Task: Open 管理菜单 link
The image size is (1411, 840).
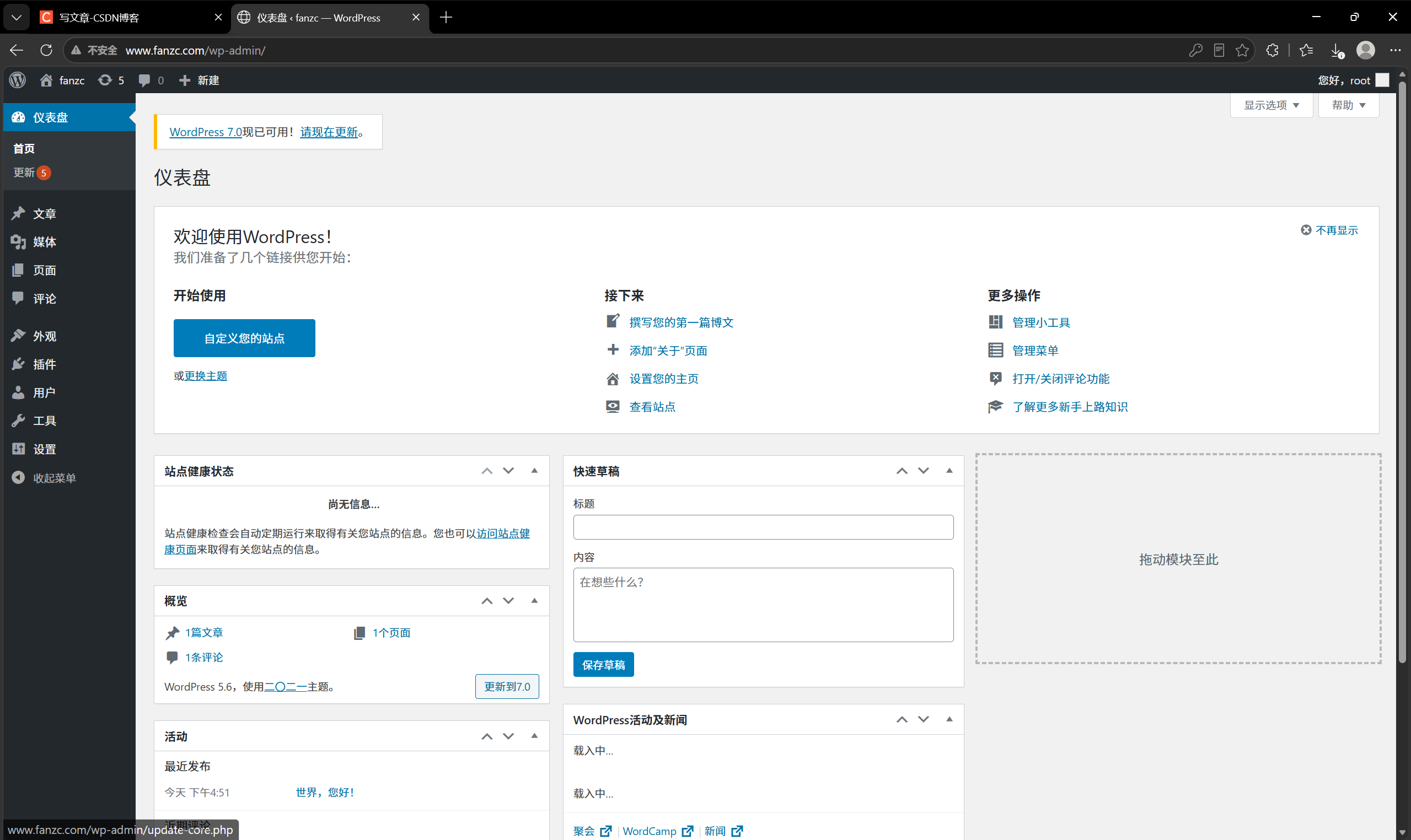Action: (x=1035, y=351)
